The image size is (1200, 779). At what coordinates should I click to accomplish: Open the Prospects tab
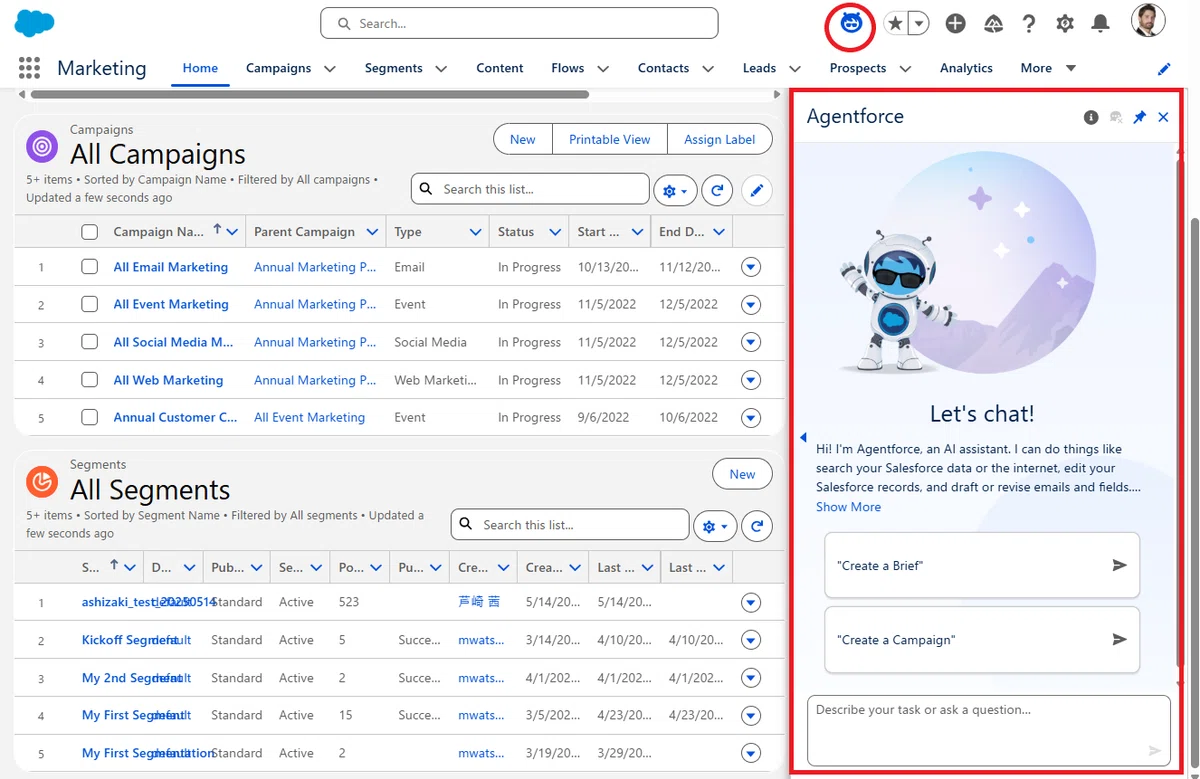point(858,68)
